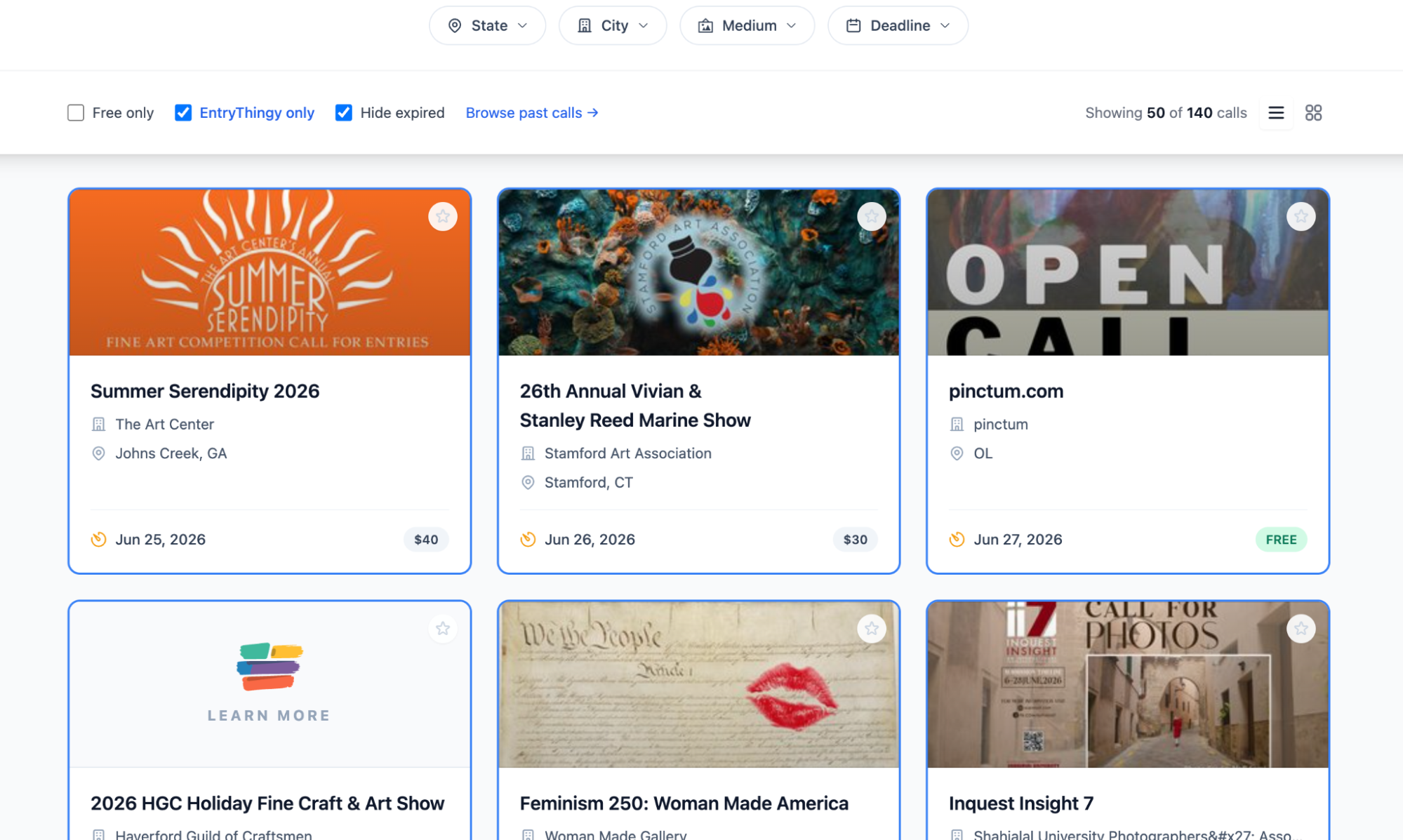Image resolution: width=1403 pixels, height=840 pixels.
Task: Click the building icon in City filter
Action: pyautogui.click(x=584, y=26)
